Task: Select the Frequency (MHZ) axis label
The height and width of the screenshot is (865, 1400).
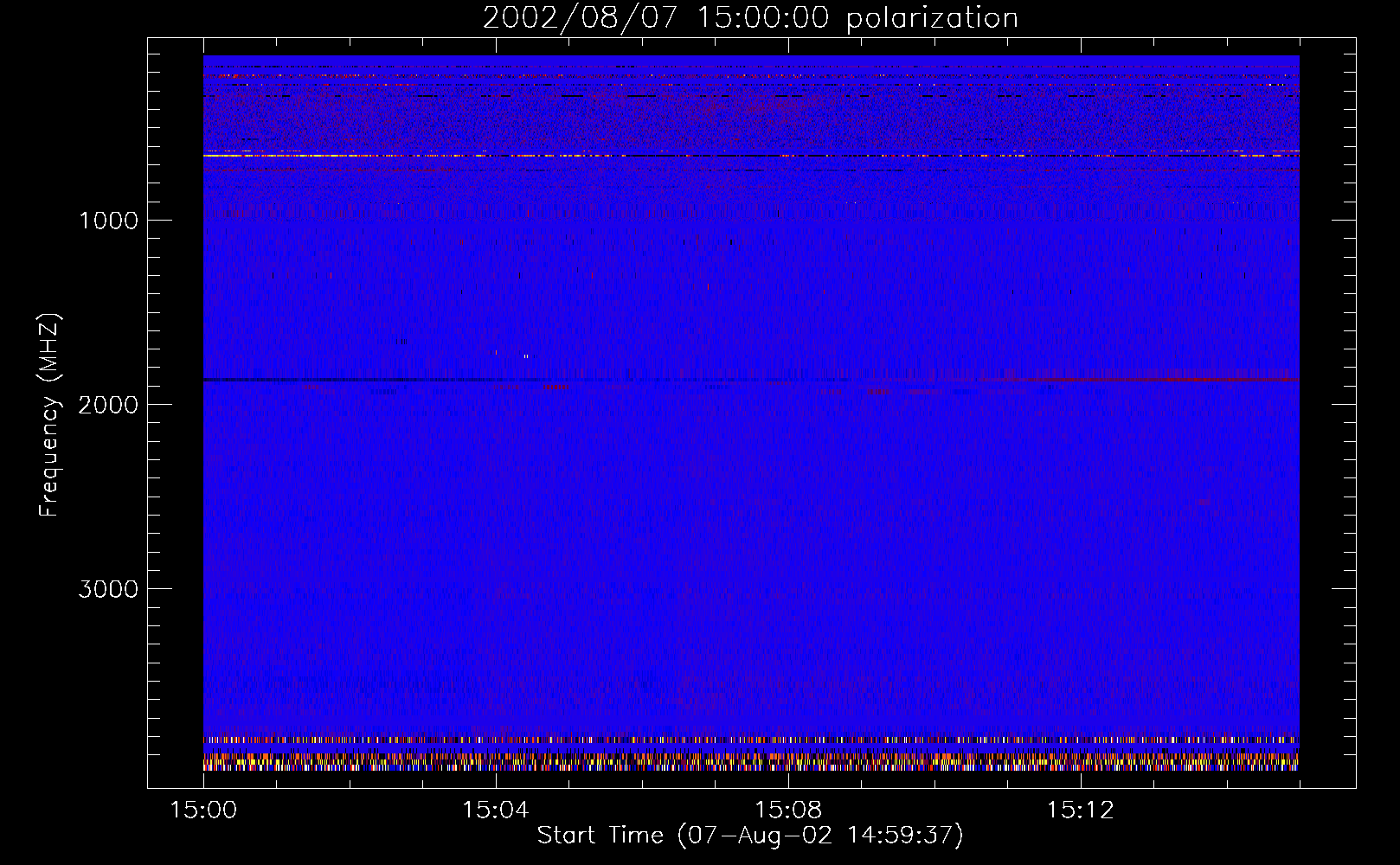Action: click(x=49, y=416)
